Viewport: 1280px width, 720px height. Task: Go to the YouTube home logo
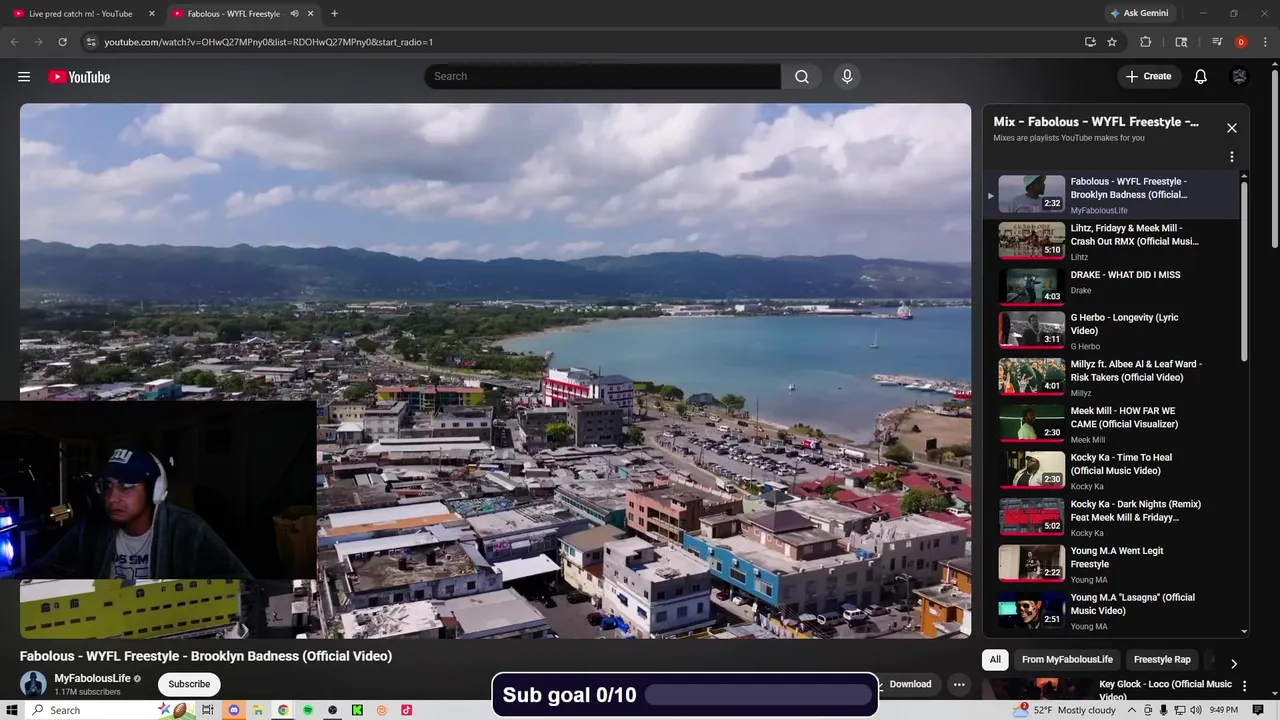click(79, 77)
